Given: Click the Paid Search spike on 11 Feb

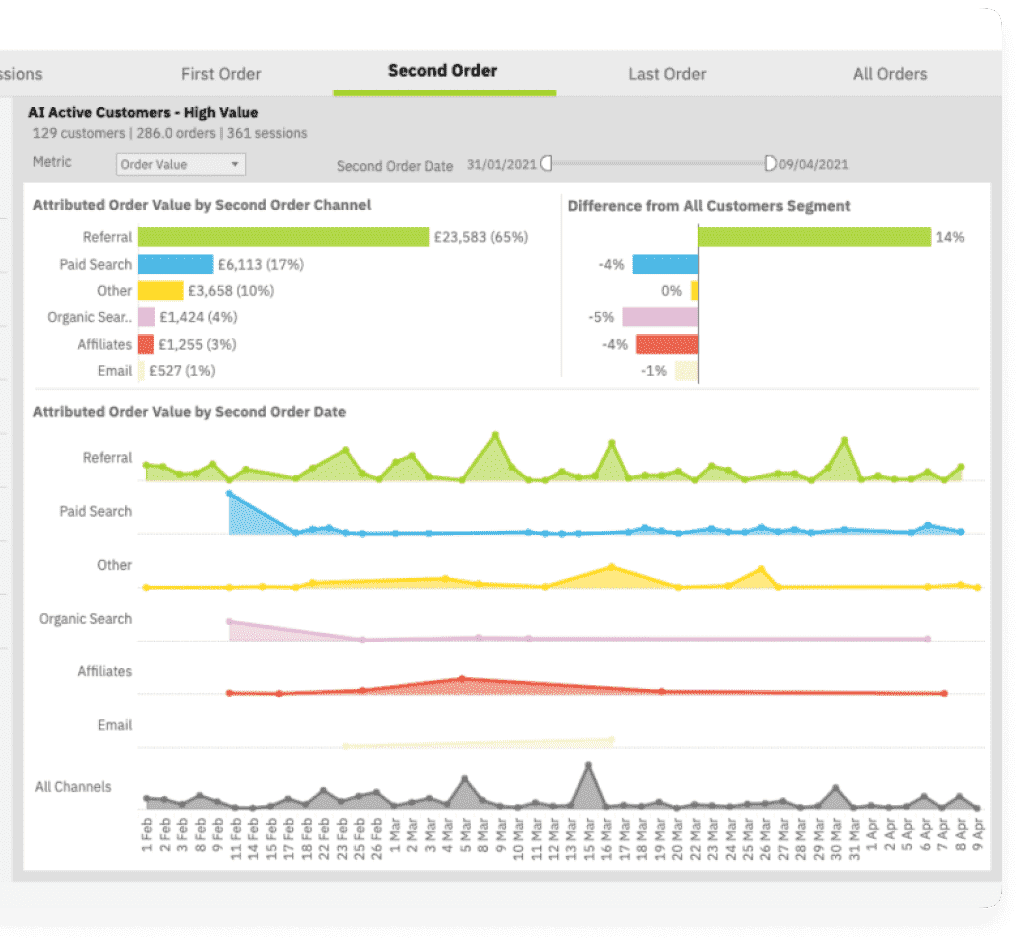Looking at the screenshot, I should [x=229, y=494].
